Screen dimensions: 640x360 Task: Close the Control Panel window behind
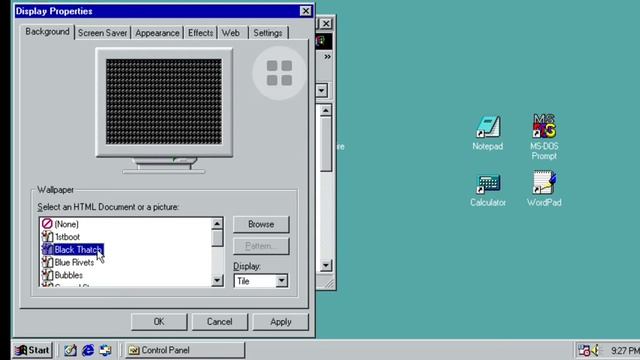point(326,24)
